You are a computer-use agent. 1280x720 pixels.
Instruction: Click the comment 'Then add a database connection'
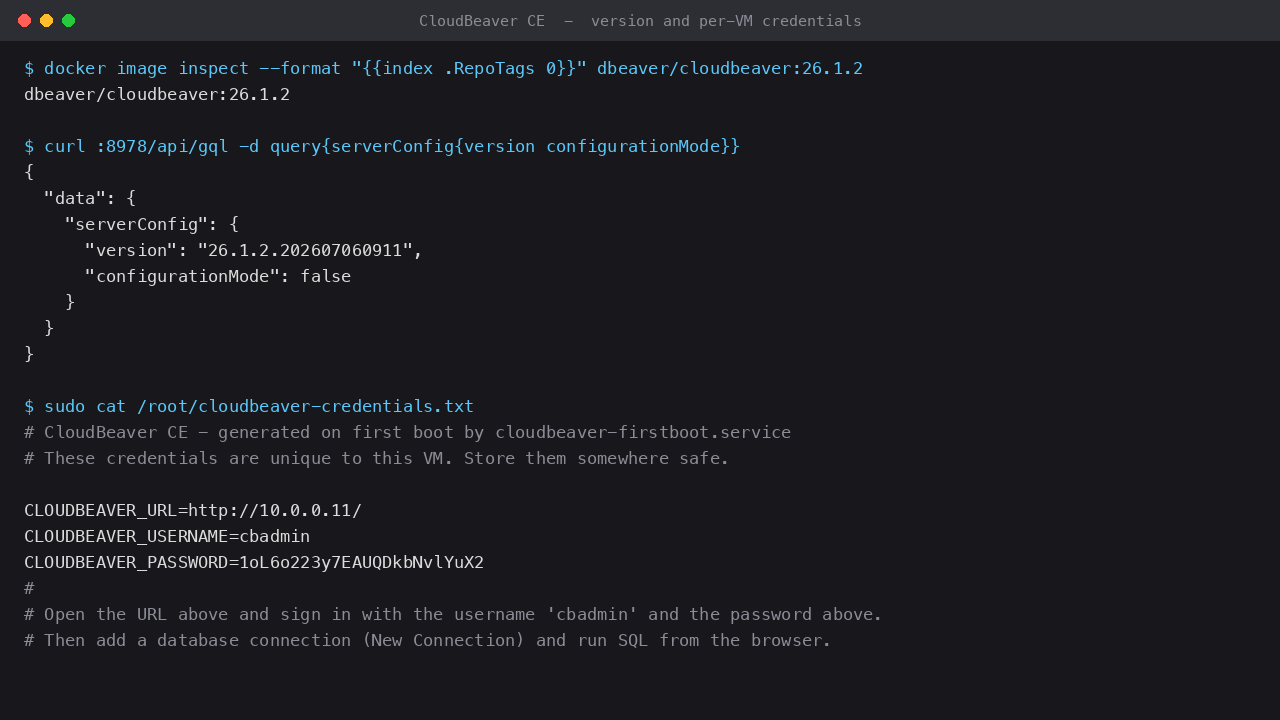[428, 640]
